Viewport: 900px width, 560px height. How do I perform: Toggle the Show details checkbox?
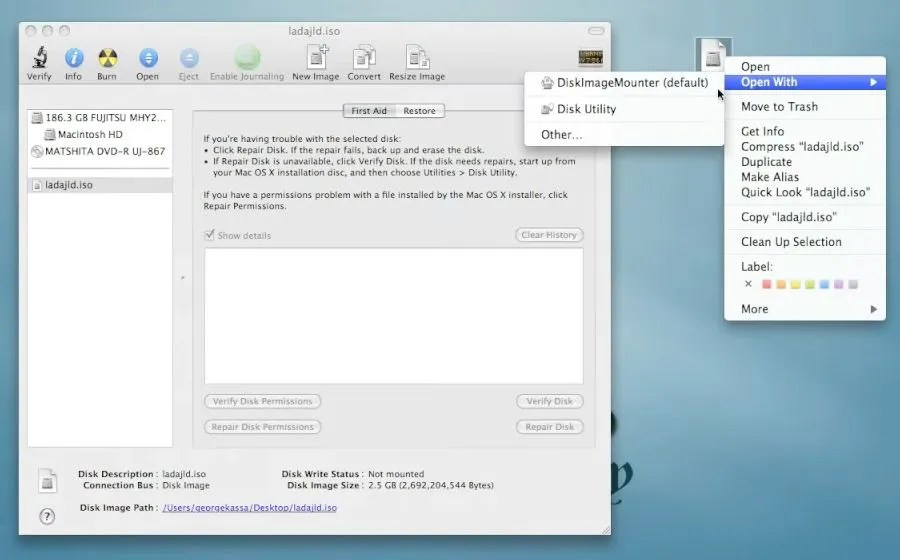pos(210,235)
